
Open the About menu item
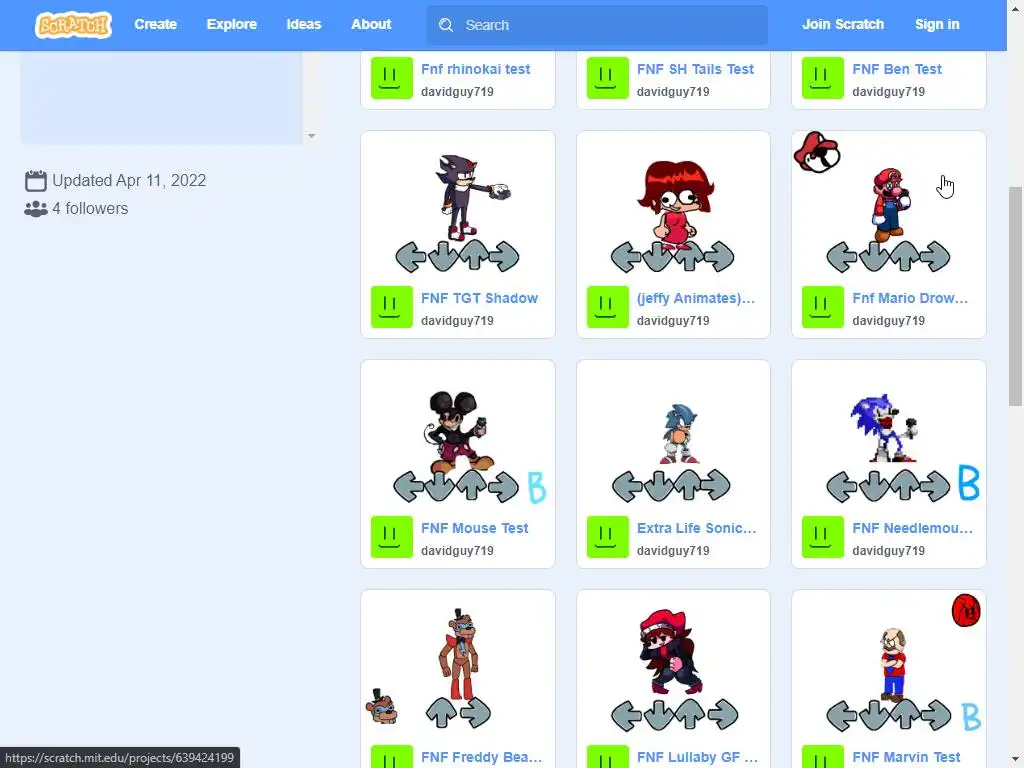(371, 24)
